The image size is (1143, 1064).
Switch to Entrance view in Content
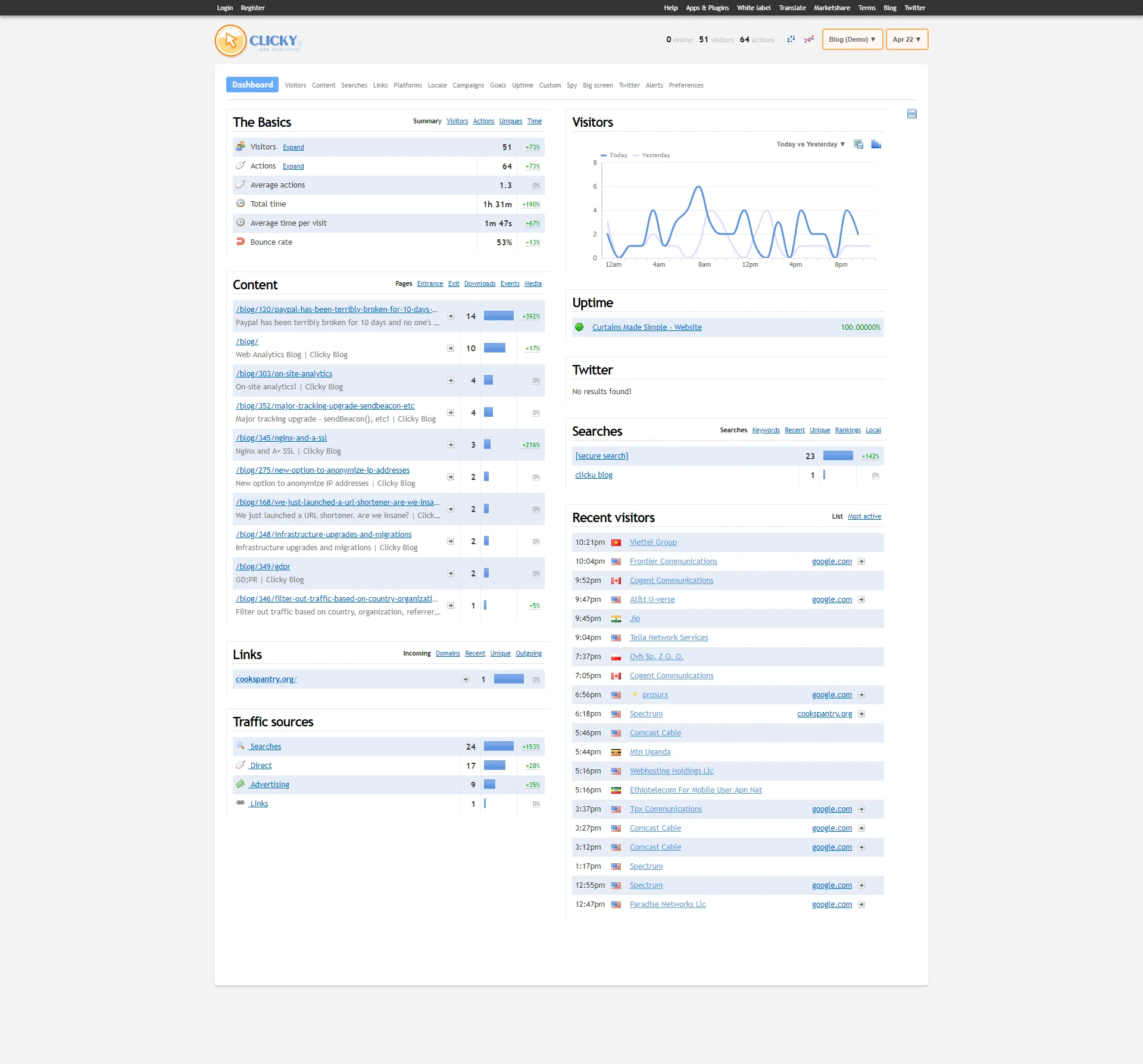coord(430,283)
